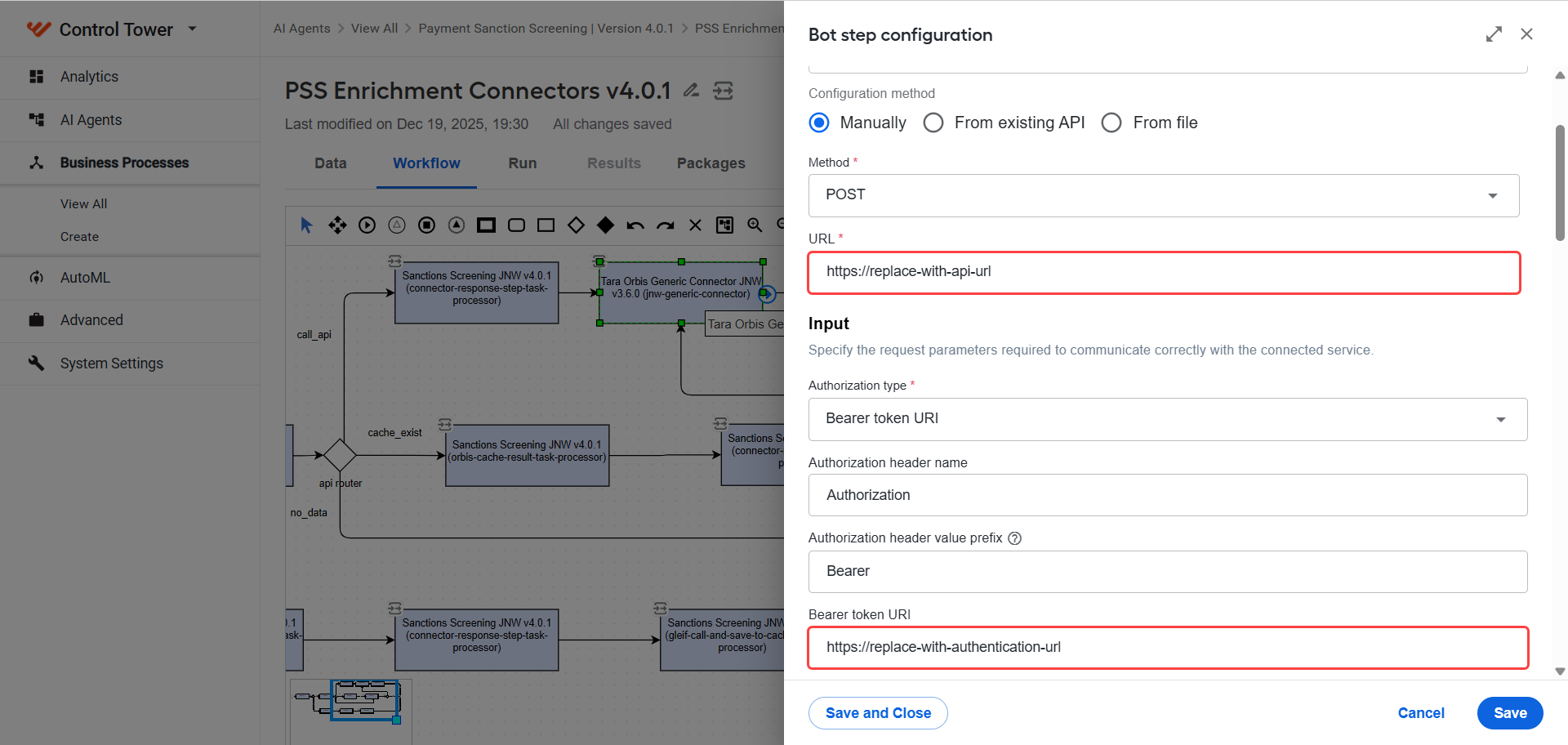The height and width of the screenshot is (745, 1568).
Task: Click the panel scrollbar up arrow
Action: click(x=1560, y=75)
